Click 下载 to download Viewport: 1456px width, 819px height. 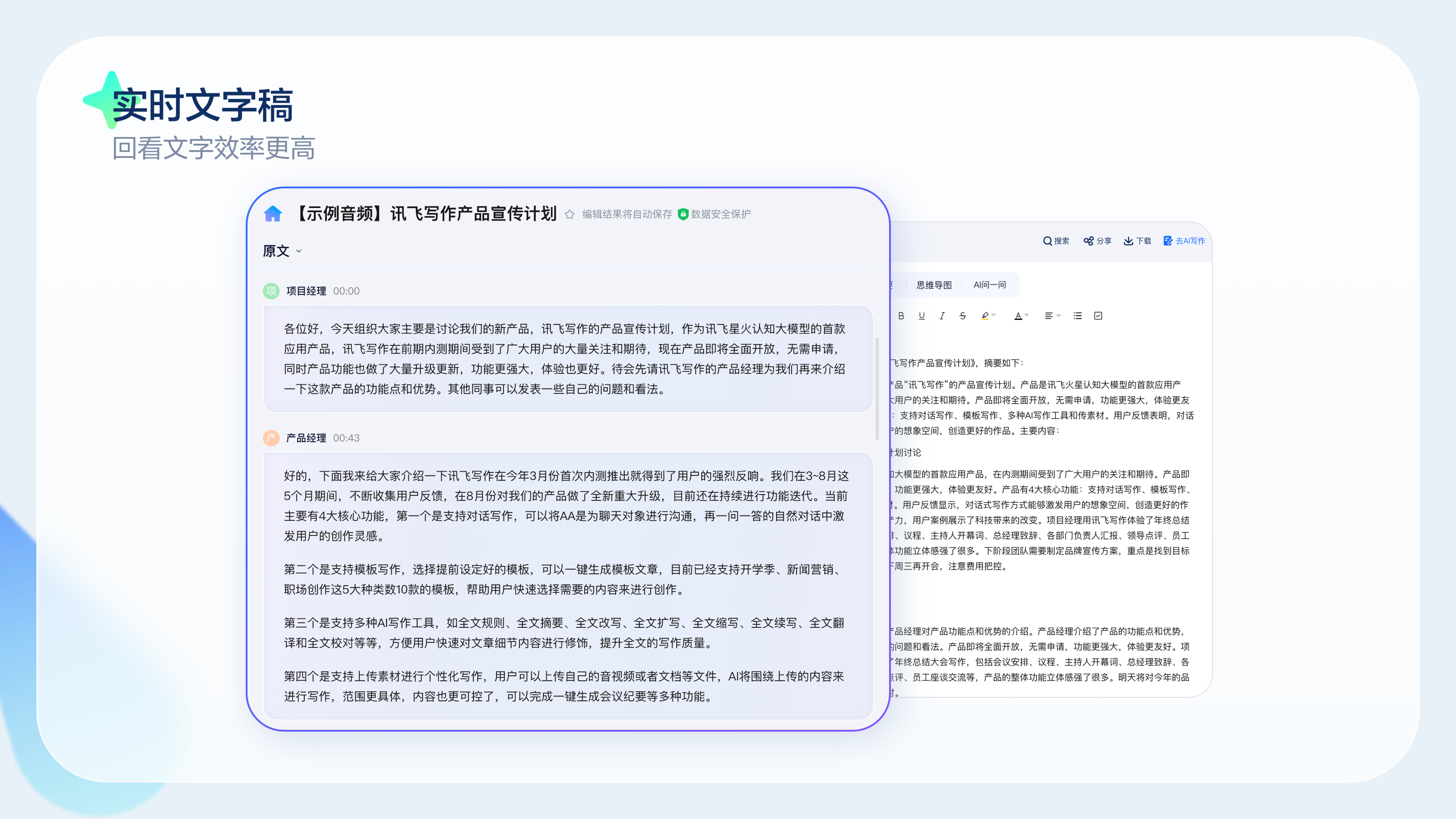1137,241
